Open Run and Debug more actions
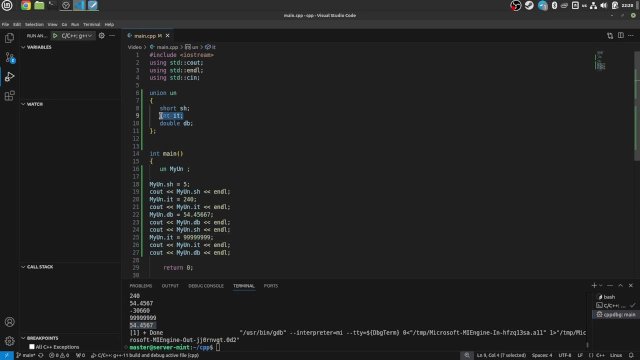Screen dimensions: 640x360 [x=112, y=36]
